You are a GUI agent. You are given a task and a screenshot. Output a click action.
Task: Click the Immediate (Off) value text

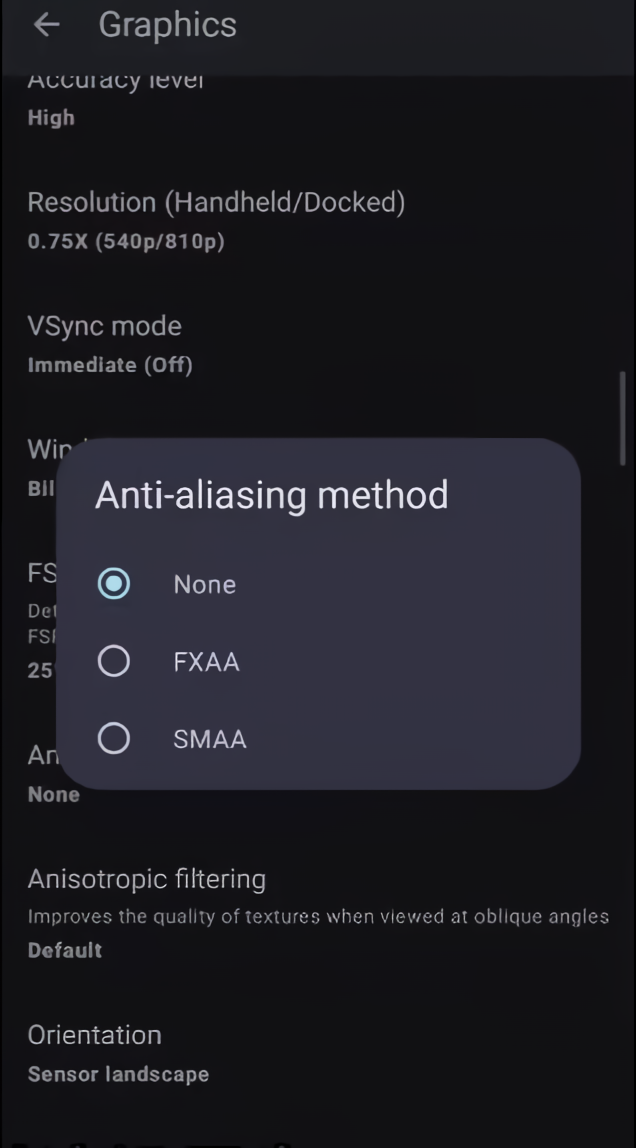(110, 365)
